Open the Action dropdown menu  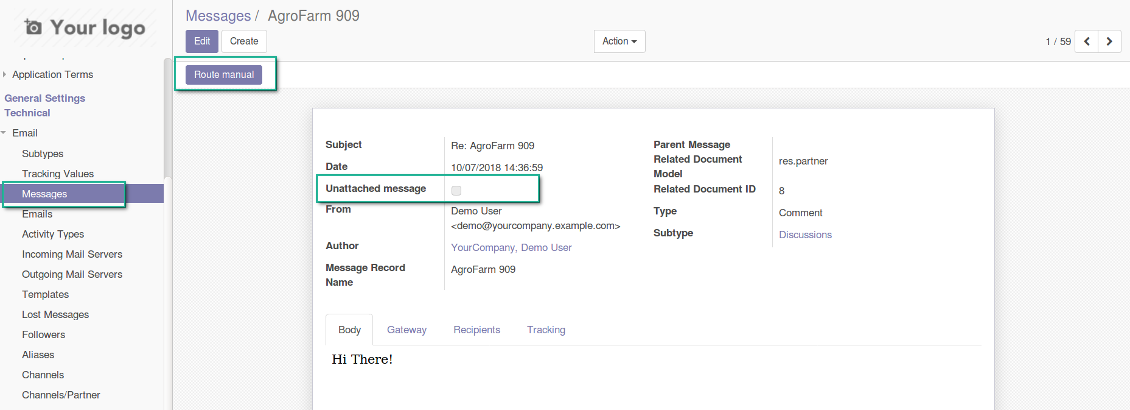(620, 41)
